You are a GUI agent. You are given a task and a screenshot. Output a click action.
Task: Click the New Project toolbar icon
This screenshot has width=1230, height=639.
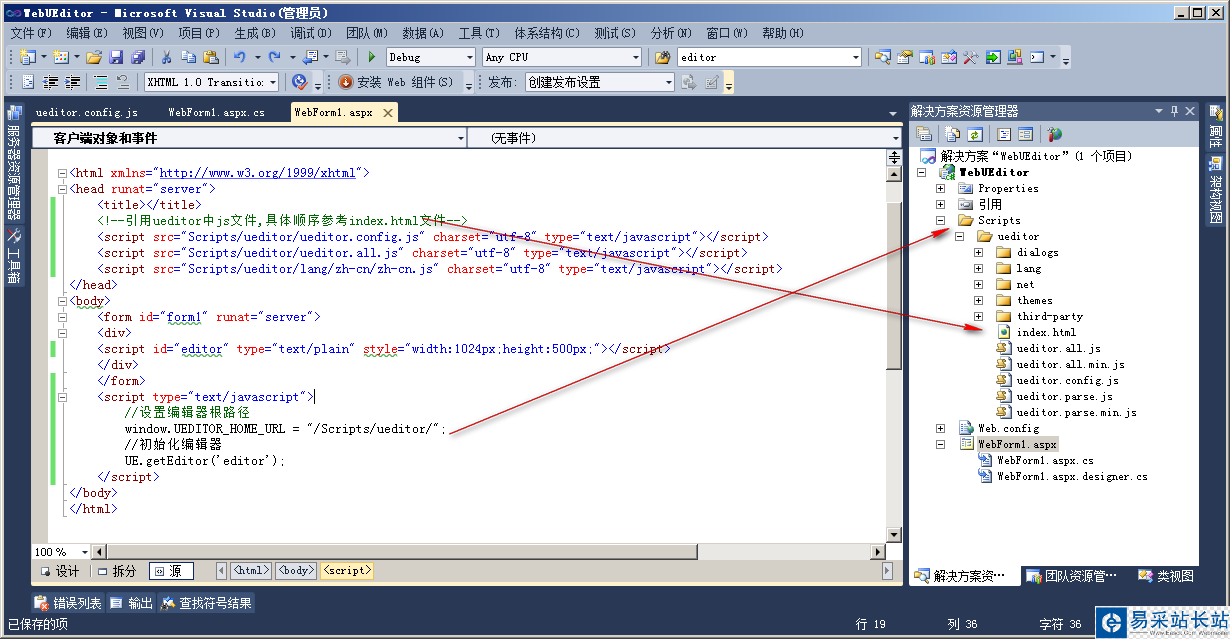pyautogui.click(x=26, y=57)
